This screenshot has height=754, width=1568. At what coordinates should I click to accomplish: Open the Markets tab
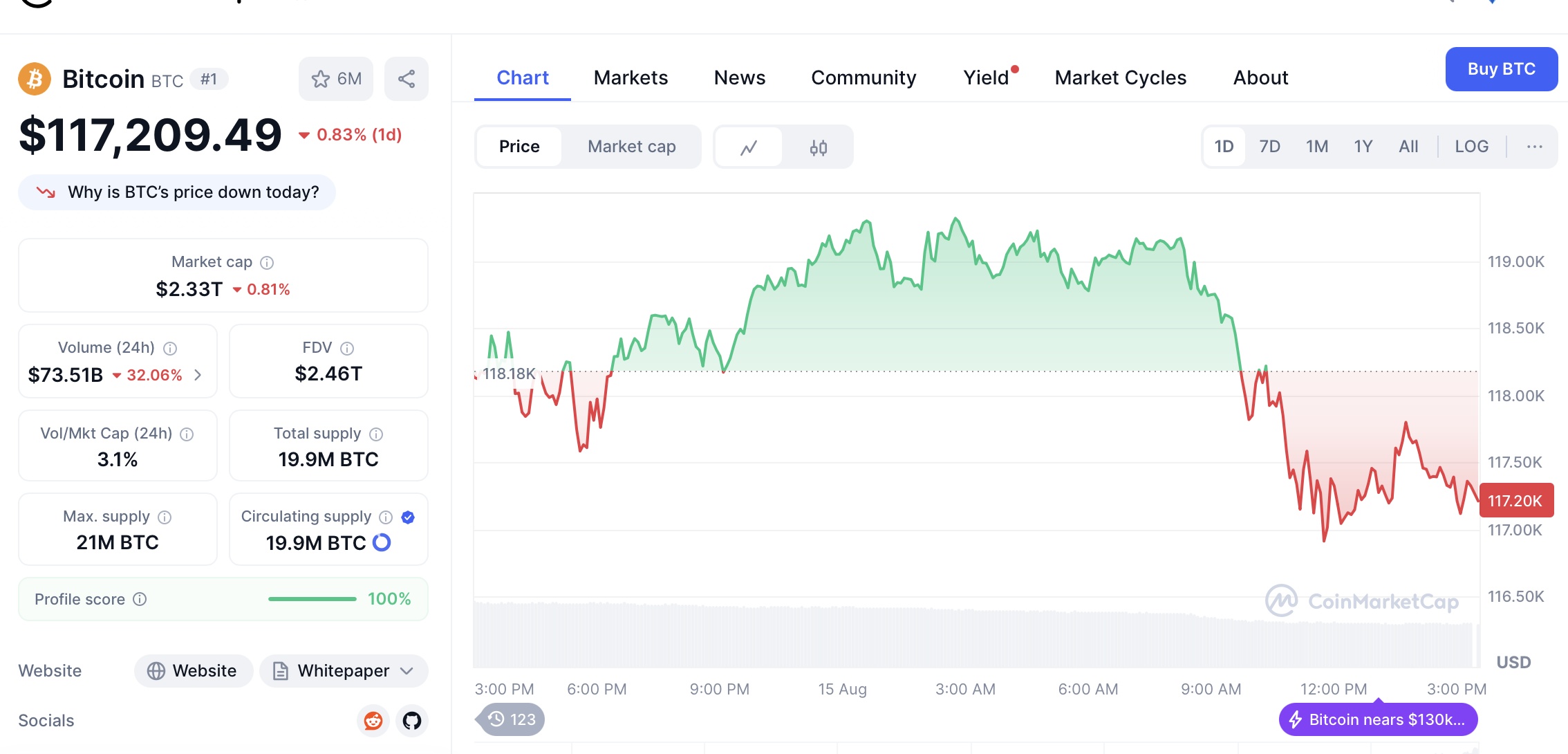point(631,77)
